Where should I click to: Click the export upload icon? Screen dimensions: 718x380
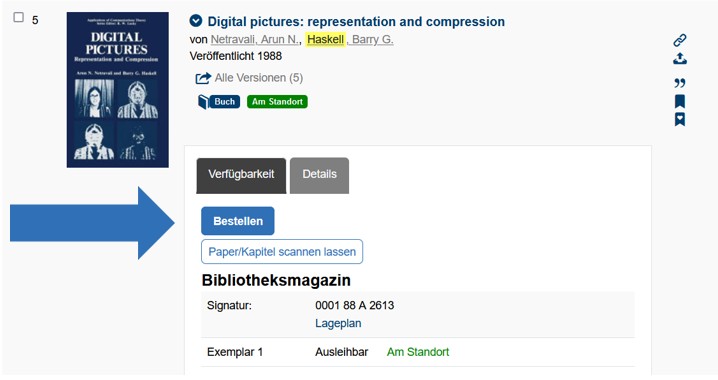(680, 59)
